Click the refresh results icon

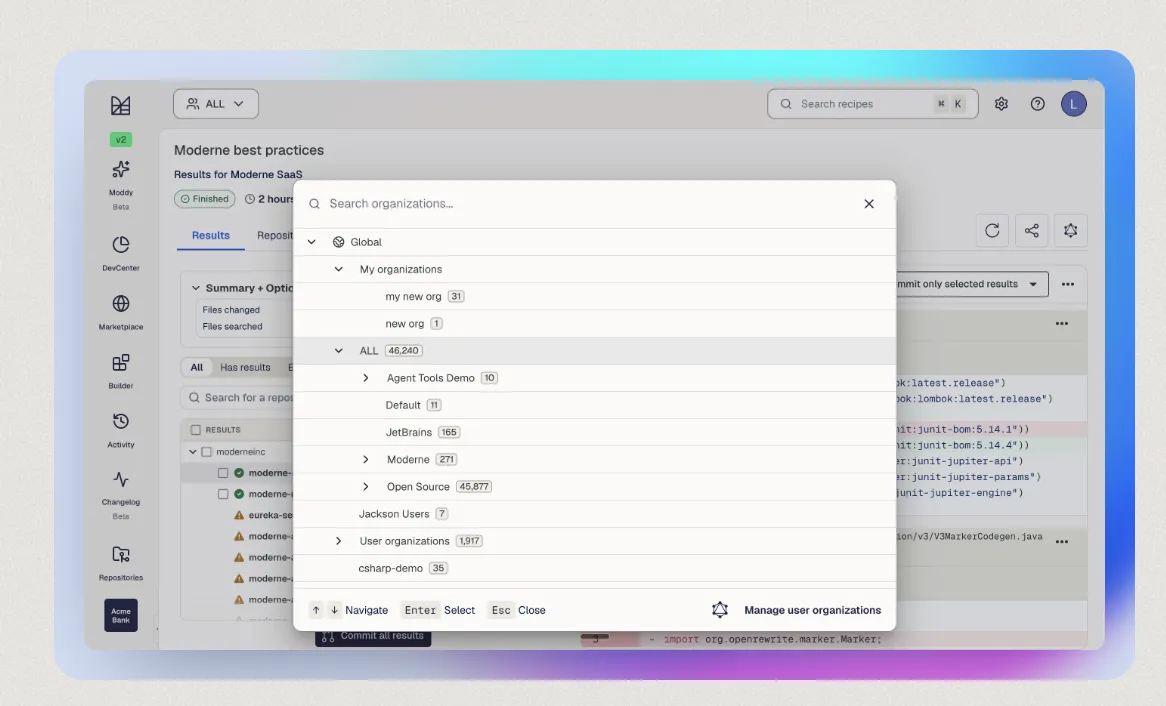(x=992, y=231)
